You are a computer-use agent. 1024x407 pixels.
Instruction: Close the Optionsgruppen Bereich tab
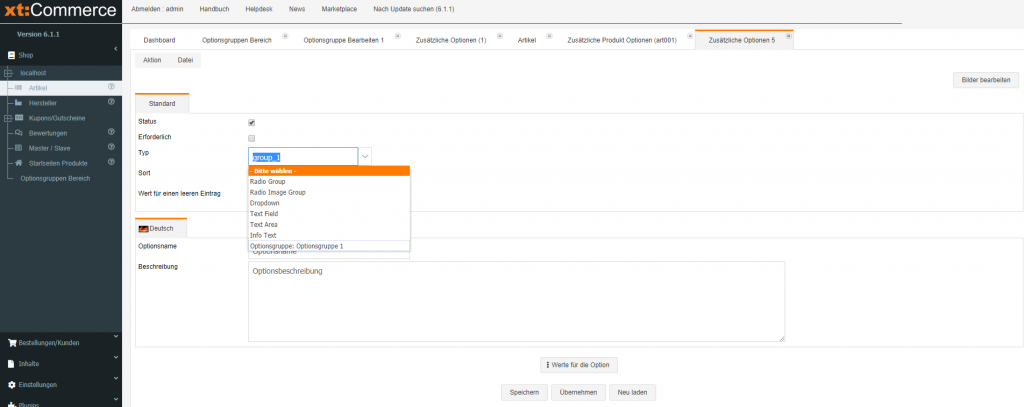click(286, 35)
